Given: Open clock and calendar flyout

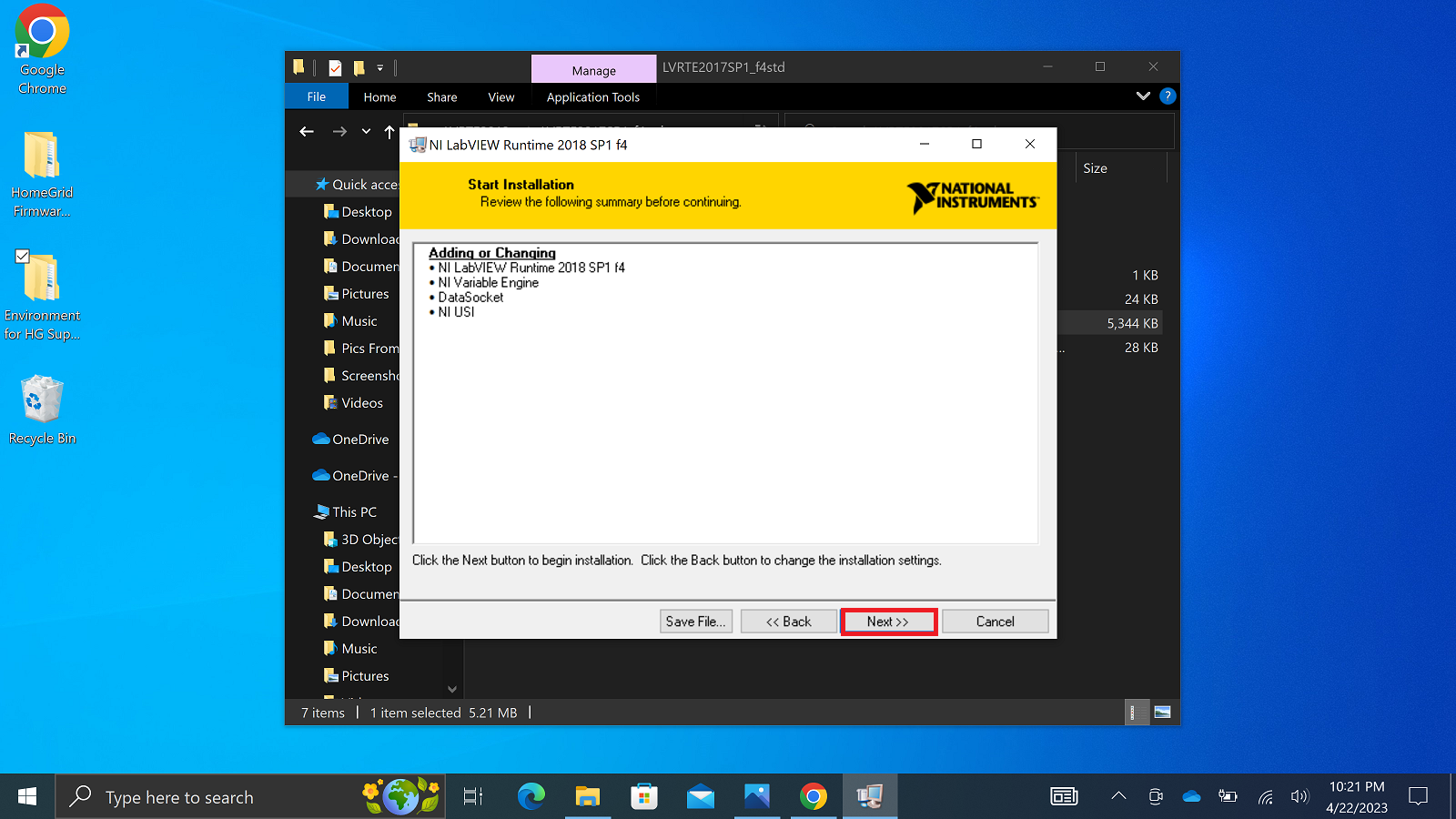Looking at the screenshot, I should click(1357, 796).
